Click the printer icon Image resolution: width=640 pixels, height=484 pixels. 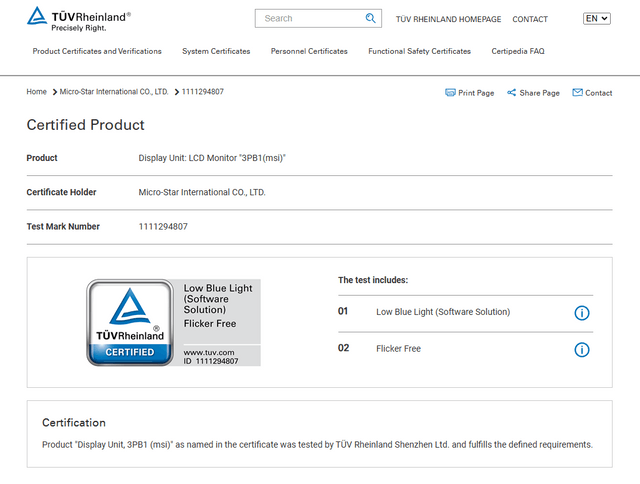pyautogui.click(x=450, y=93)
